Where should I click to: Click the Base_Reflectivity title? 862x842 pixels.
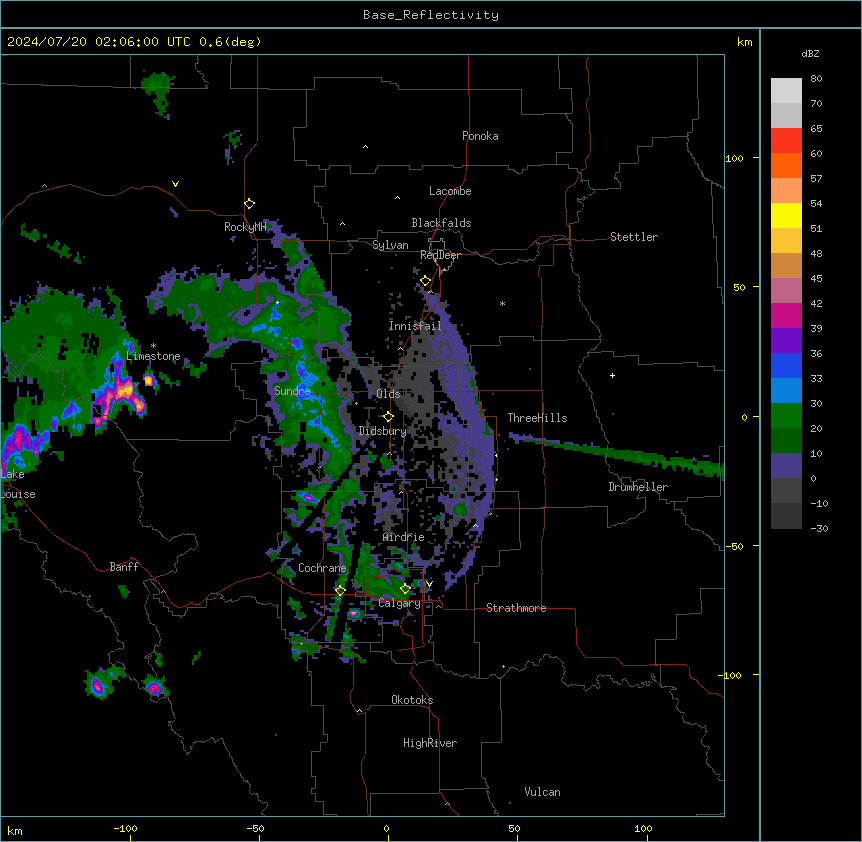coord(431,15)
